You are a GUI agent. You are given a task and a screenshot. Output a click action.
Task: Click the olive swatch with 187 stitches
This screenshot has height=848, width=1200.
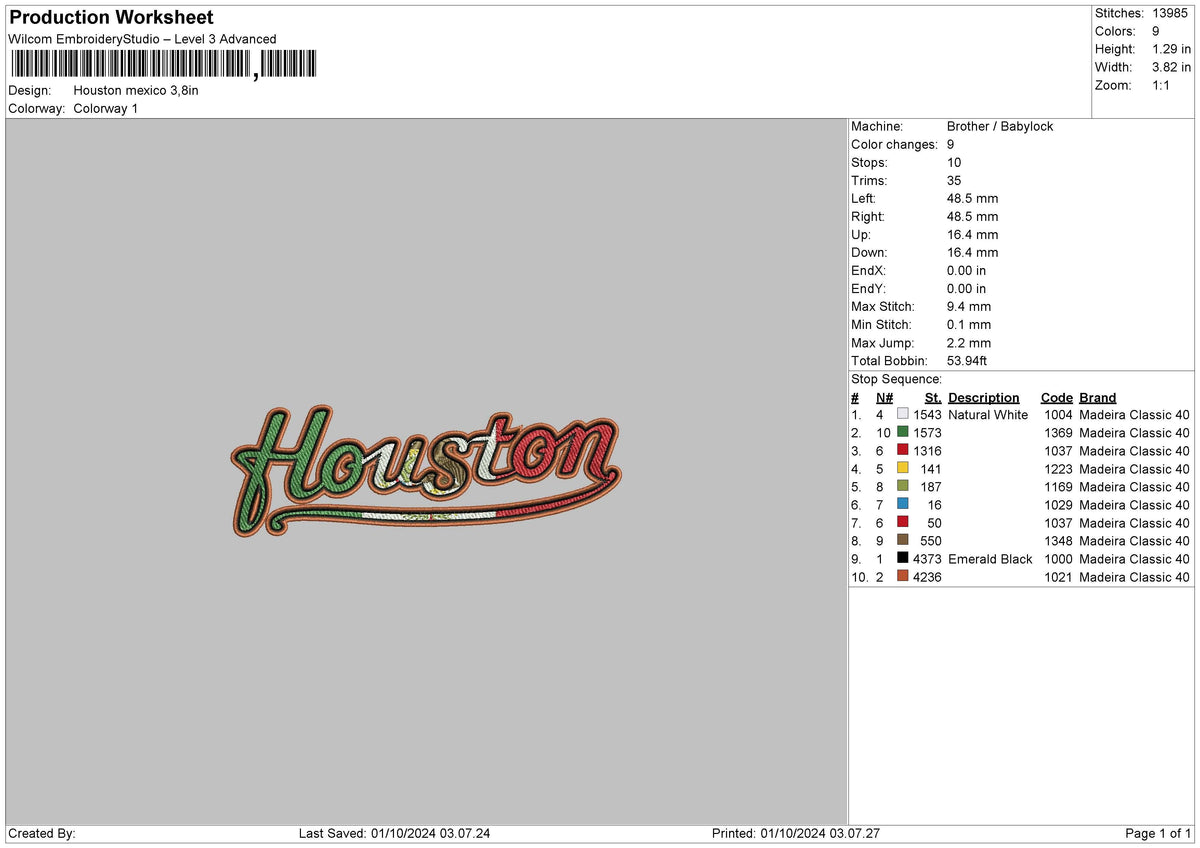point(903,486)
